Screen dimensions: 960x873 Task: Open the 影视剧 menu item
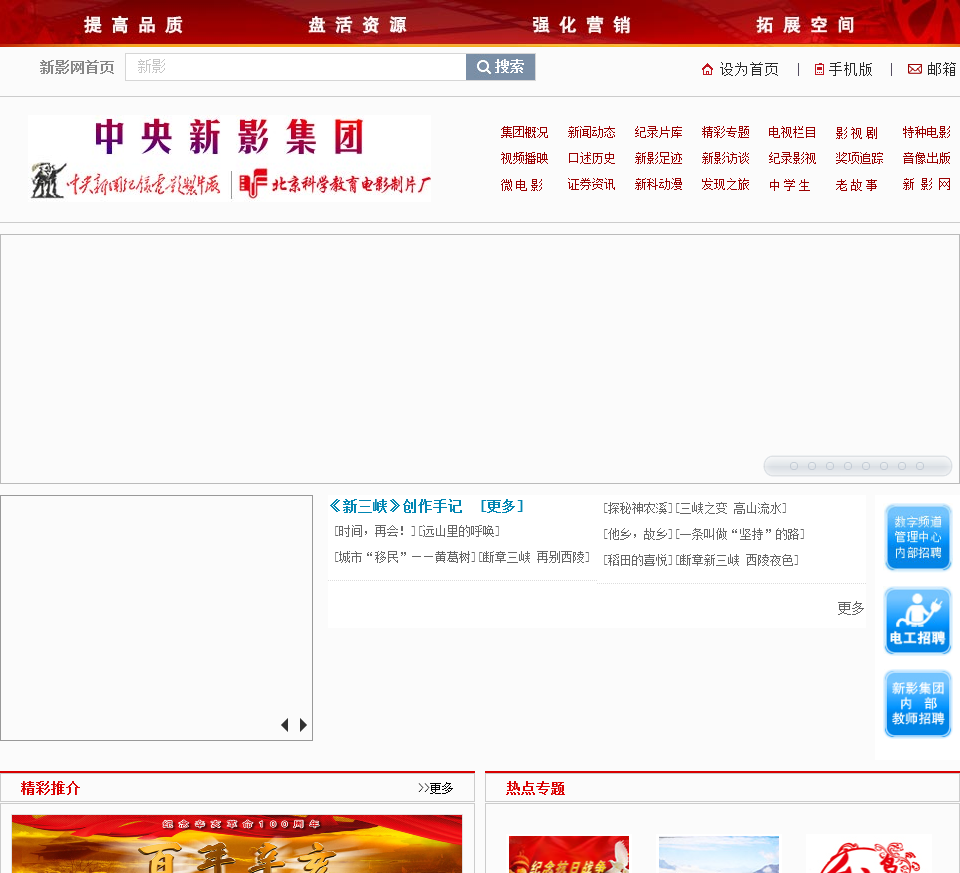(x=857, y=133)
